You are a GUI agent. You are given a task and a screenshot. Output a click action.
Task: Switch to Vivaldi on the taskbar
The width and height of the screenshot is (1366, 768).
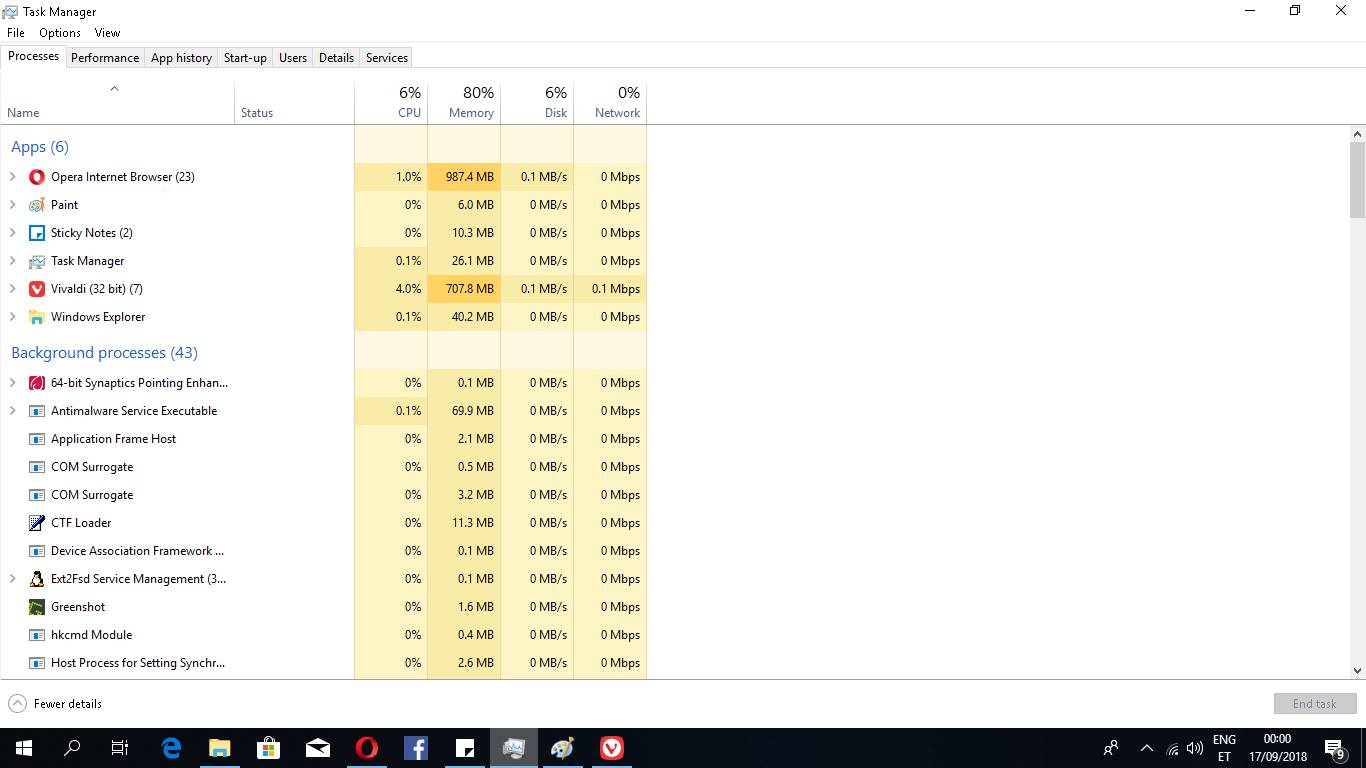tap(612, 748)
